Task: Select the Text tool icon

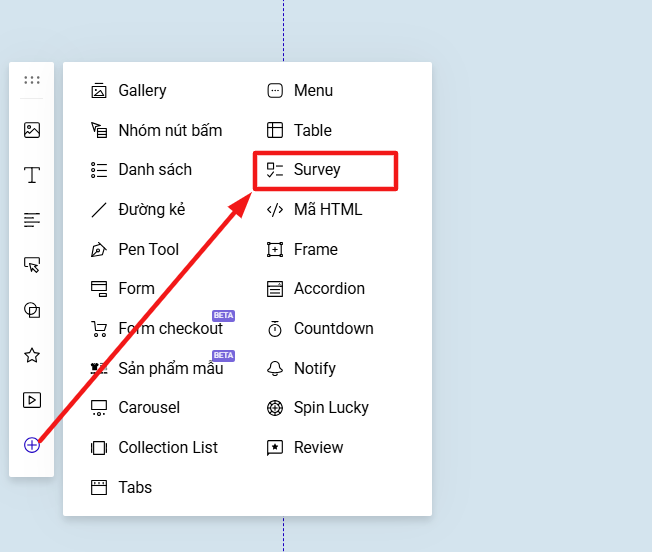Action: tap(32, 175)
